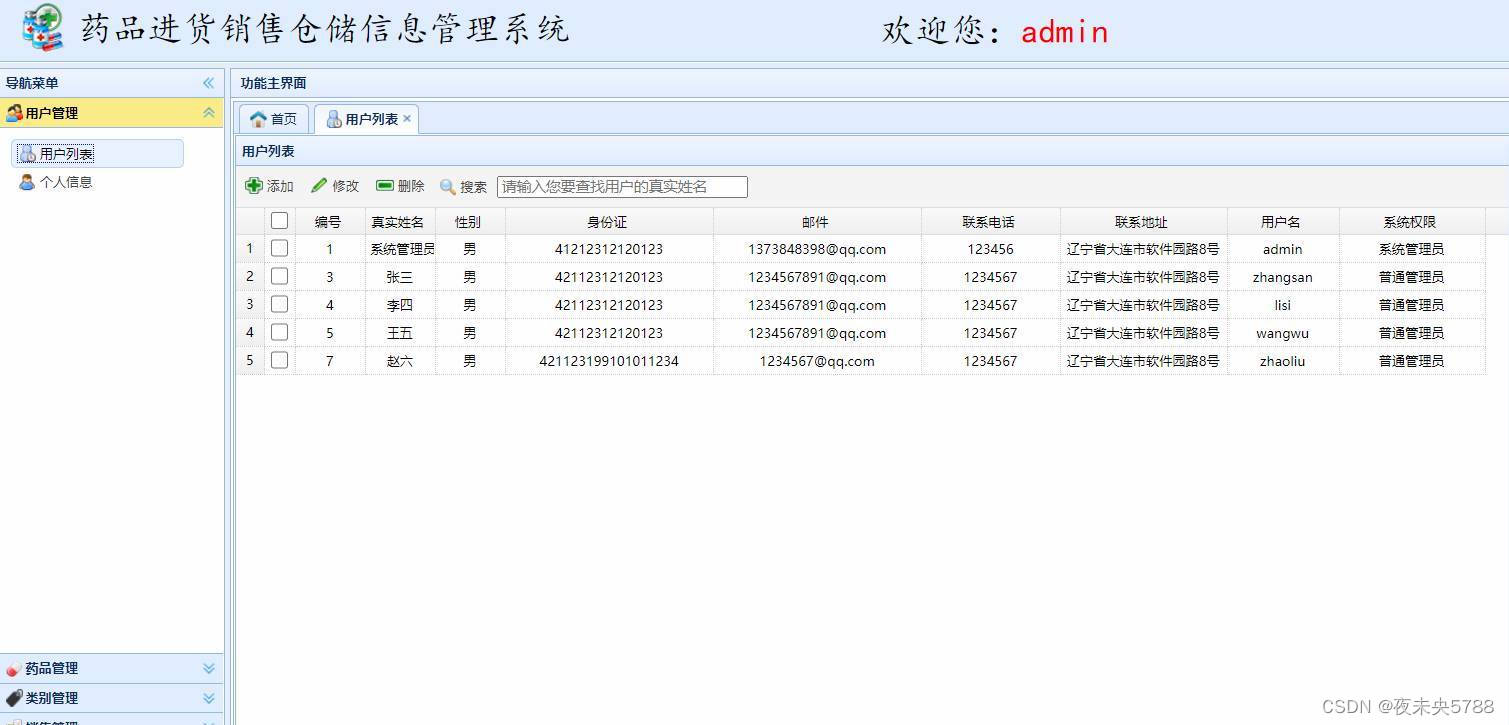Click the admin username cell

(1283, 249)
